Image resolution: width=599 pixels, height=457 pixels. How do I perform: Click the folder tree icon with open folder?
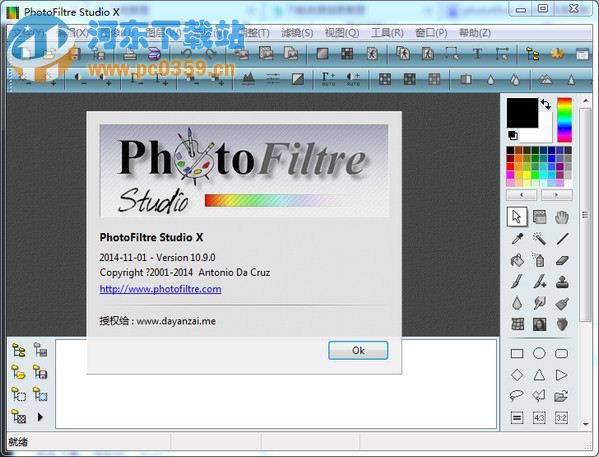[x=18, y=372]
